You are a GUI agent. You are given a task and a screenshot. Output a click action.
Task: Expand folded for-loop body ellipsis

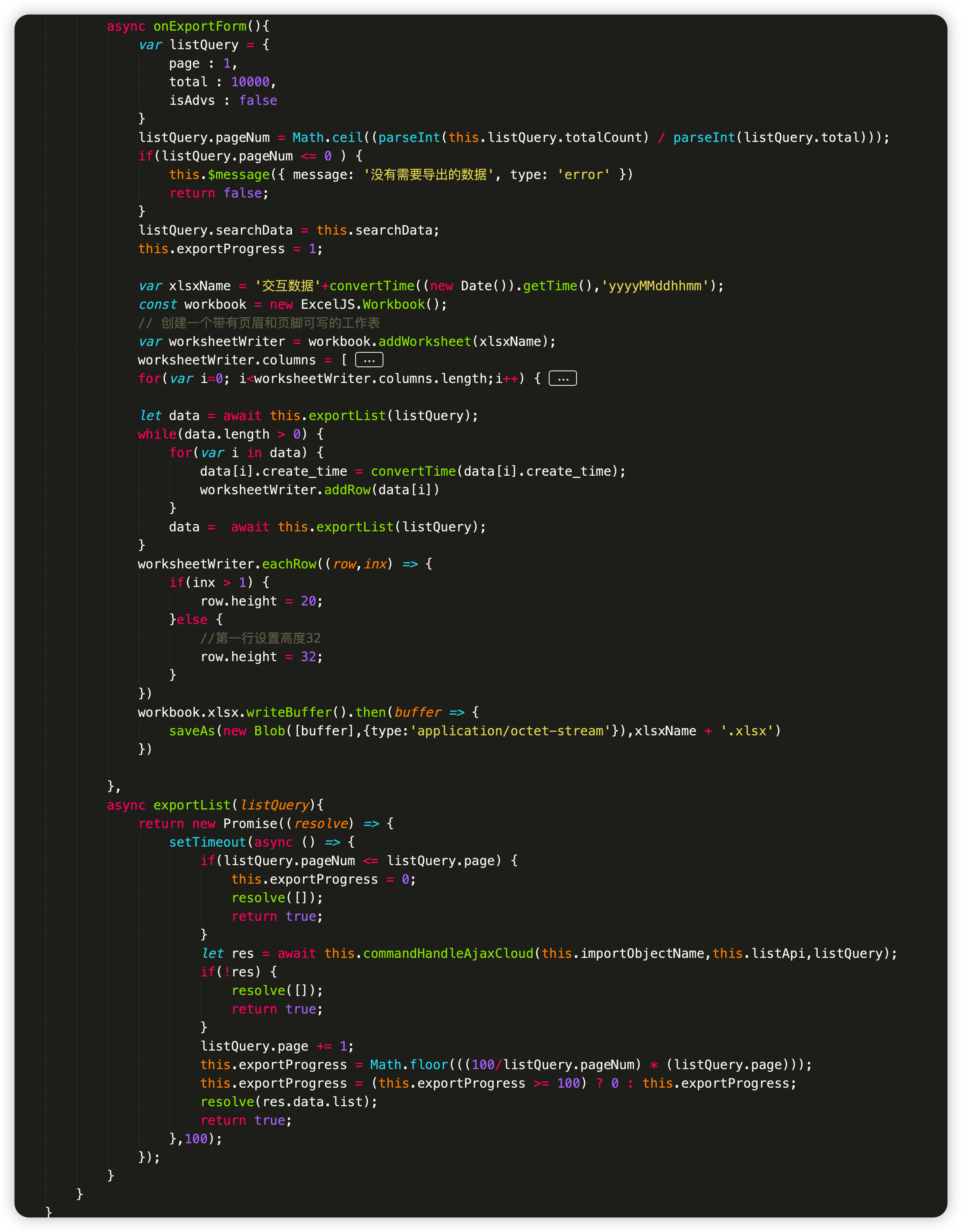click(562, 379)
